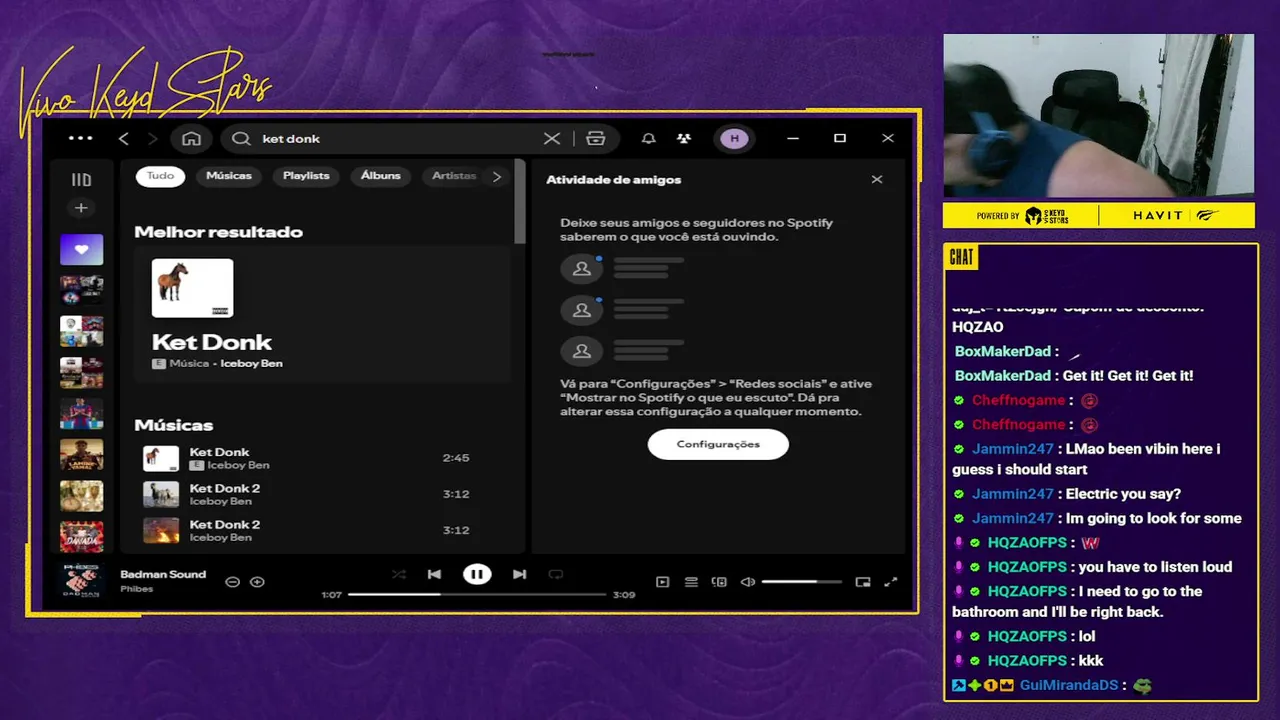
Task: Mute with the speaker volume icon
Action: 747,582
